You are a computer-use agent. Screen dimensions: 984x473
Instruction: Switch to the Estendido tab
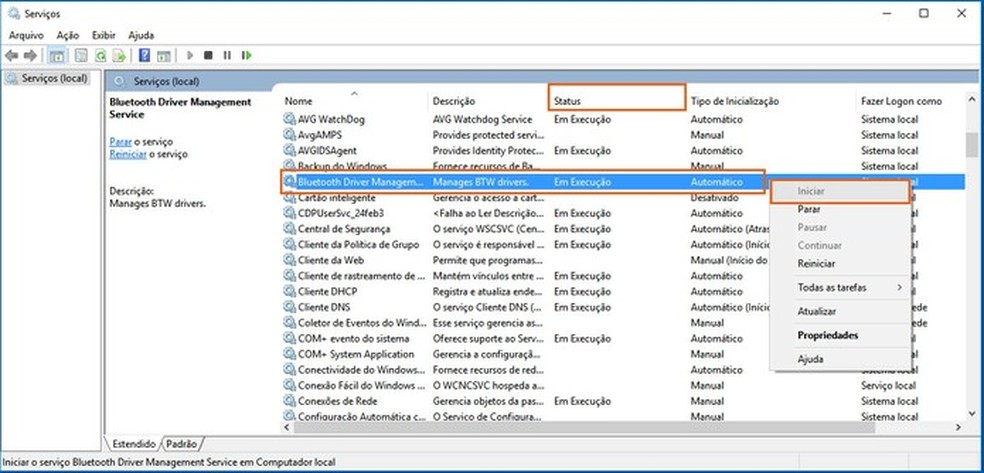[134, 444]
